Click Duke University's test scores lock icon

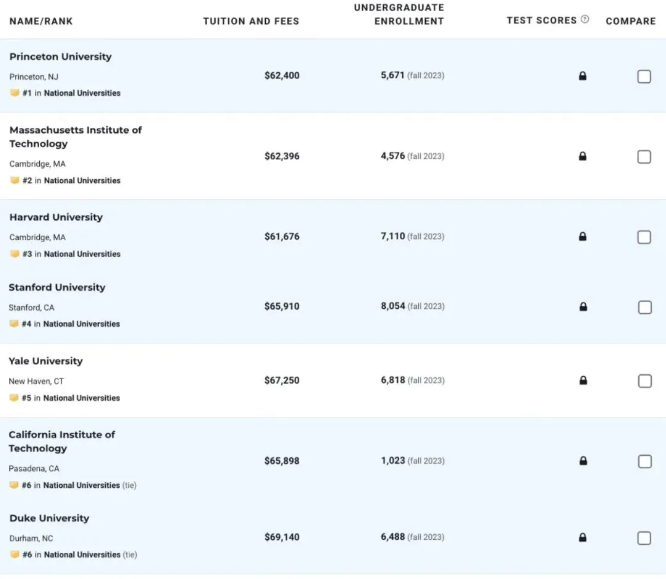coord(582,537)
